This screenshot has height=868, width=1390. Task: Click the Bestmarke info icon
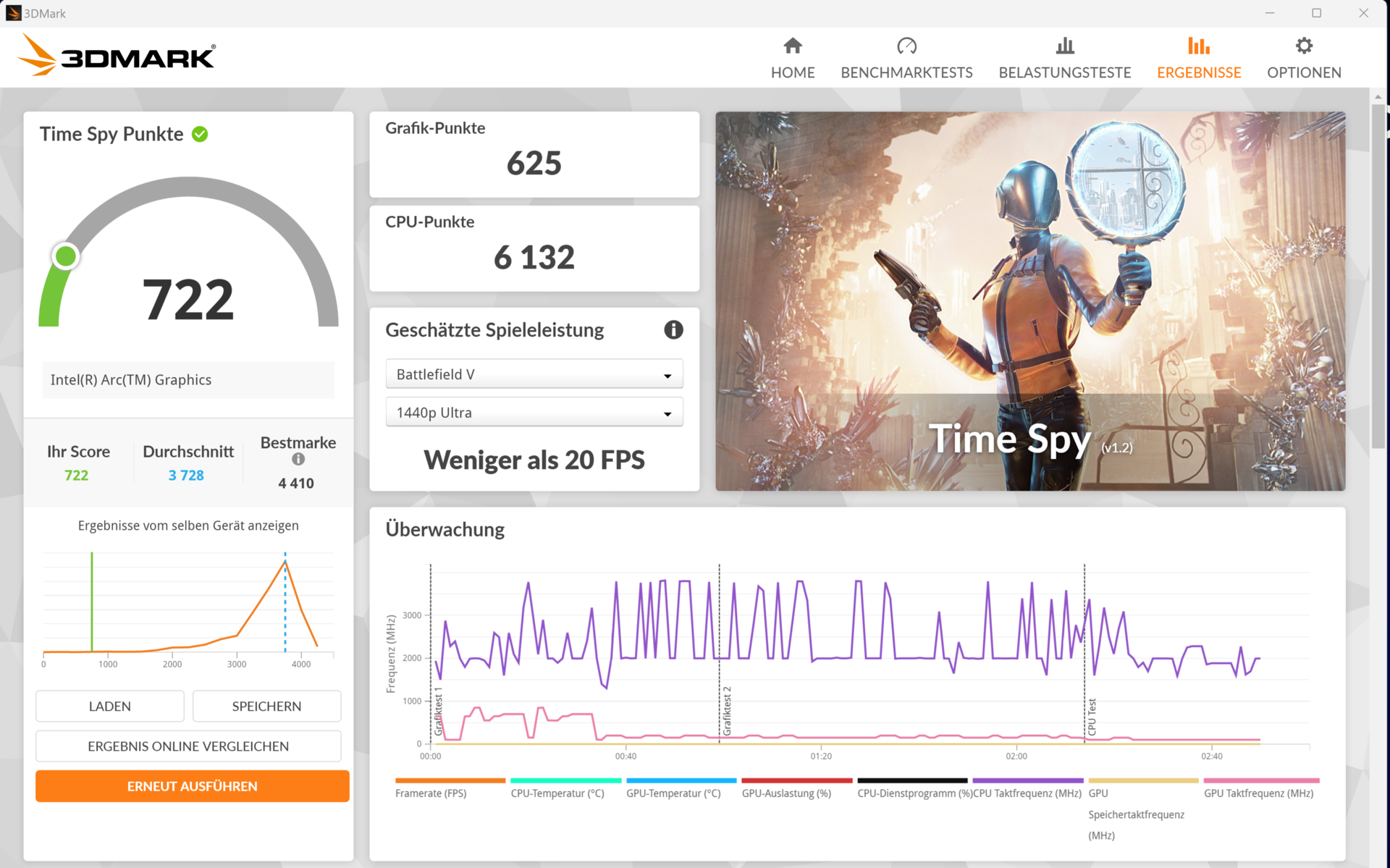pyautogui.click(x=298, y=459)
